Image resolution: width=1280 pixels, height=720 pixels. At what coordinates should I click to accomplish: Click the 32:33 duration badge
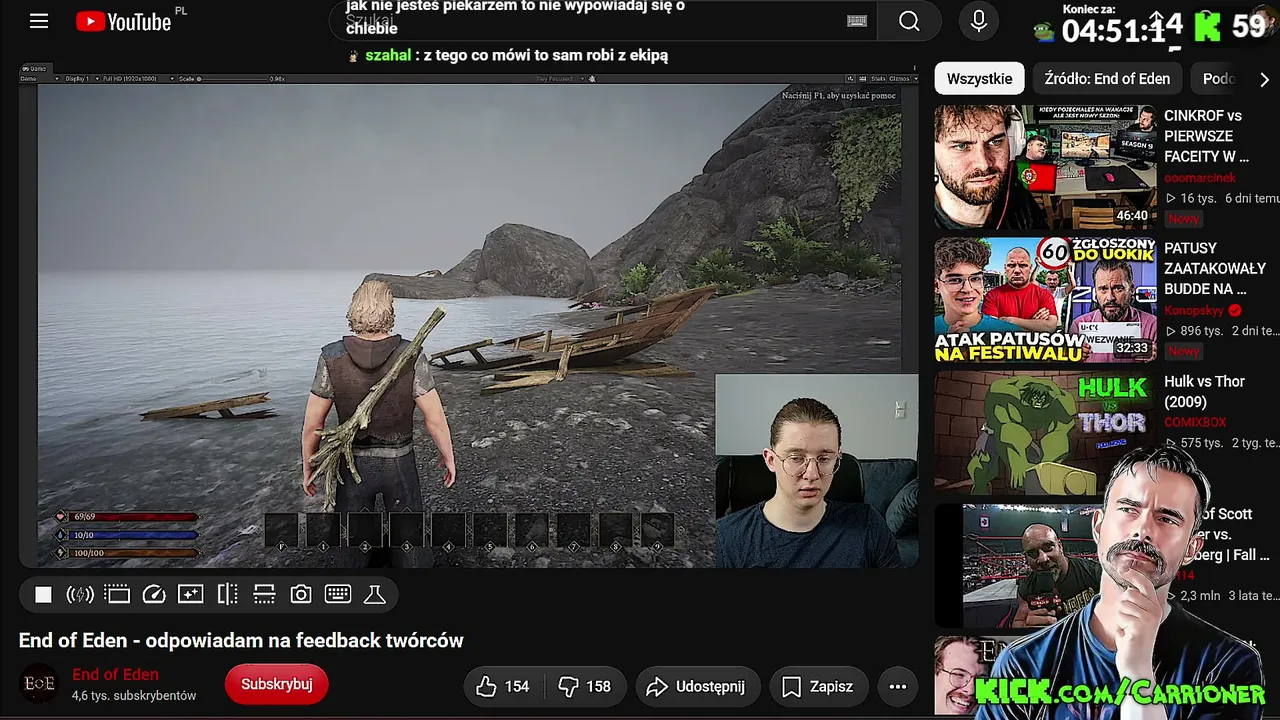(x=1132, y=348)
